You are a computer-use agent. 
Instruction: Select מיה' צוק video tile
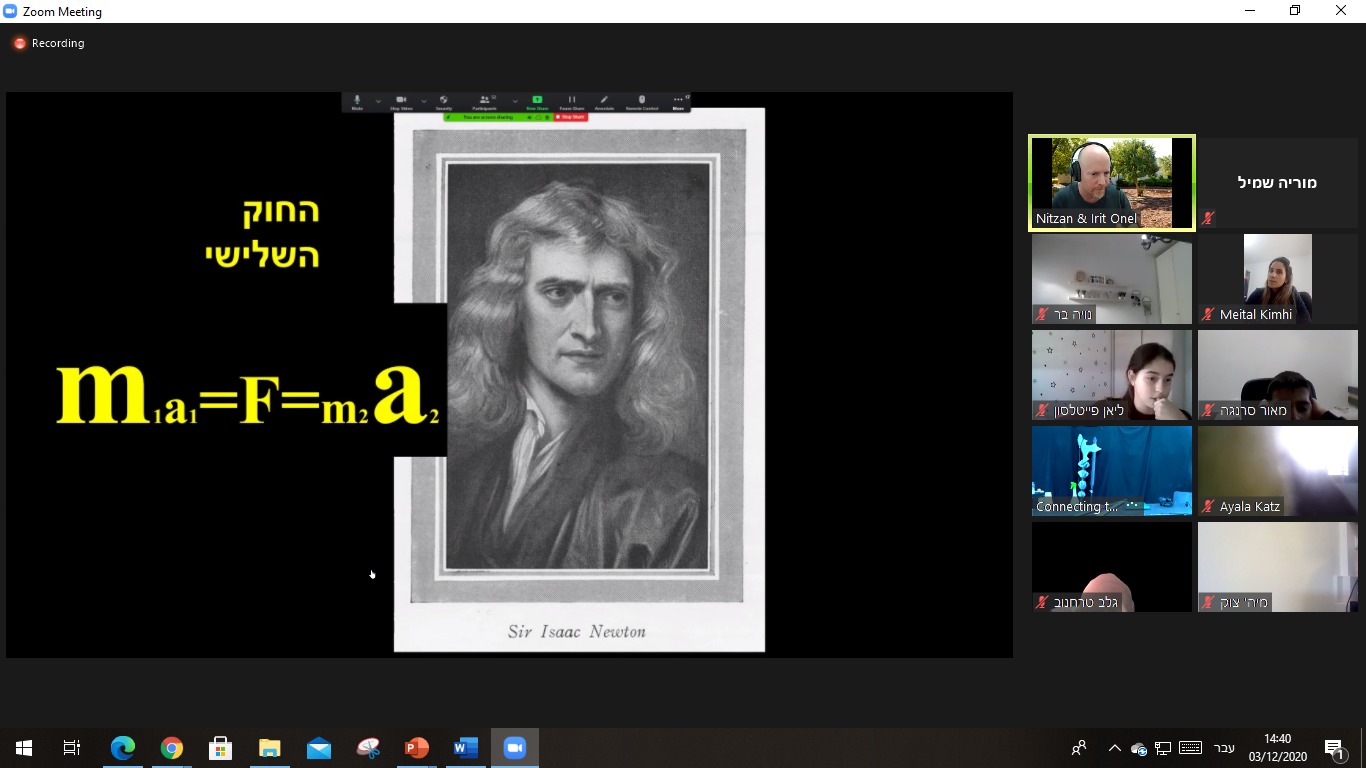tap(1278, 567)
